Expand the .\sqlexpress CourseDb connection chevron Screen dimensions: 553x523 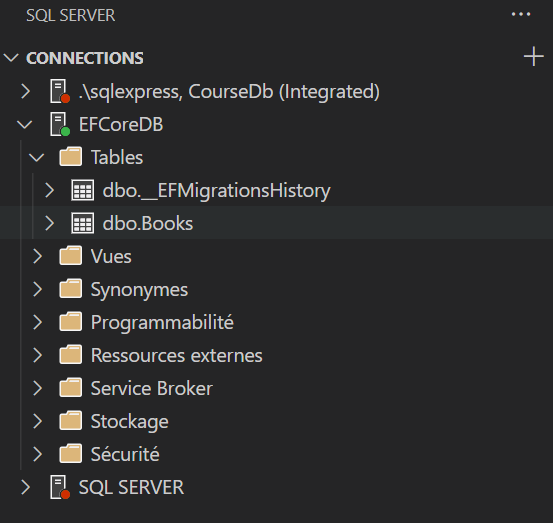click(x=25, y=91)
